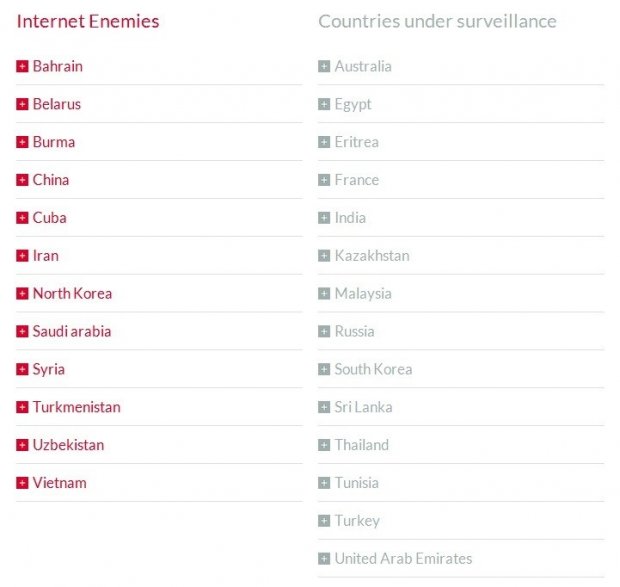Expand Turkey using its plus icon
Screen dimensions: 620x587
(x=324, y=521)
